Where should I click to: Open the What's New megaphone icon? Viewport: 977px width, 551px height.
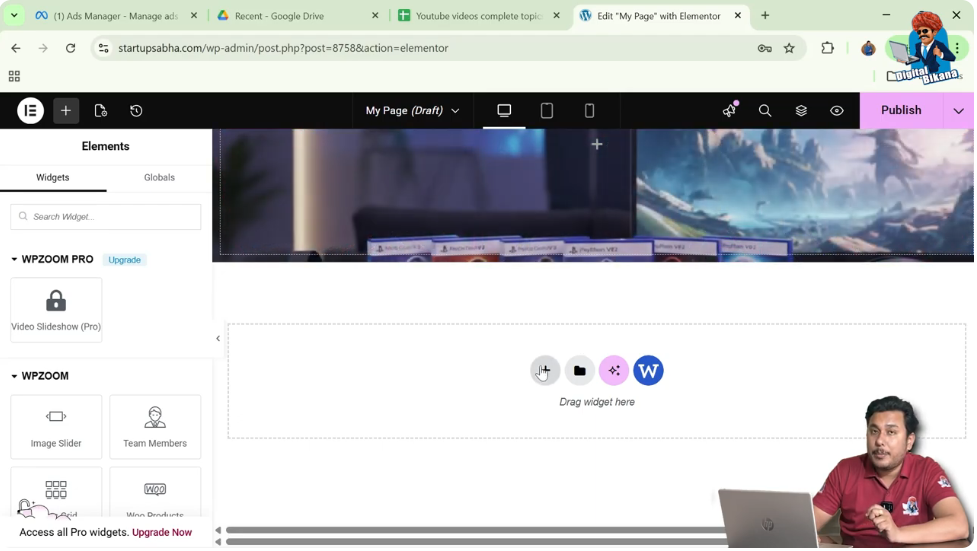[x=730, y=110]
